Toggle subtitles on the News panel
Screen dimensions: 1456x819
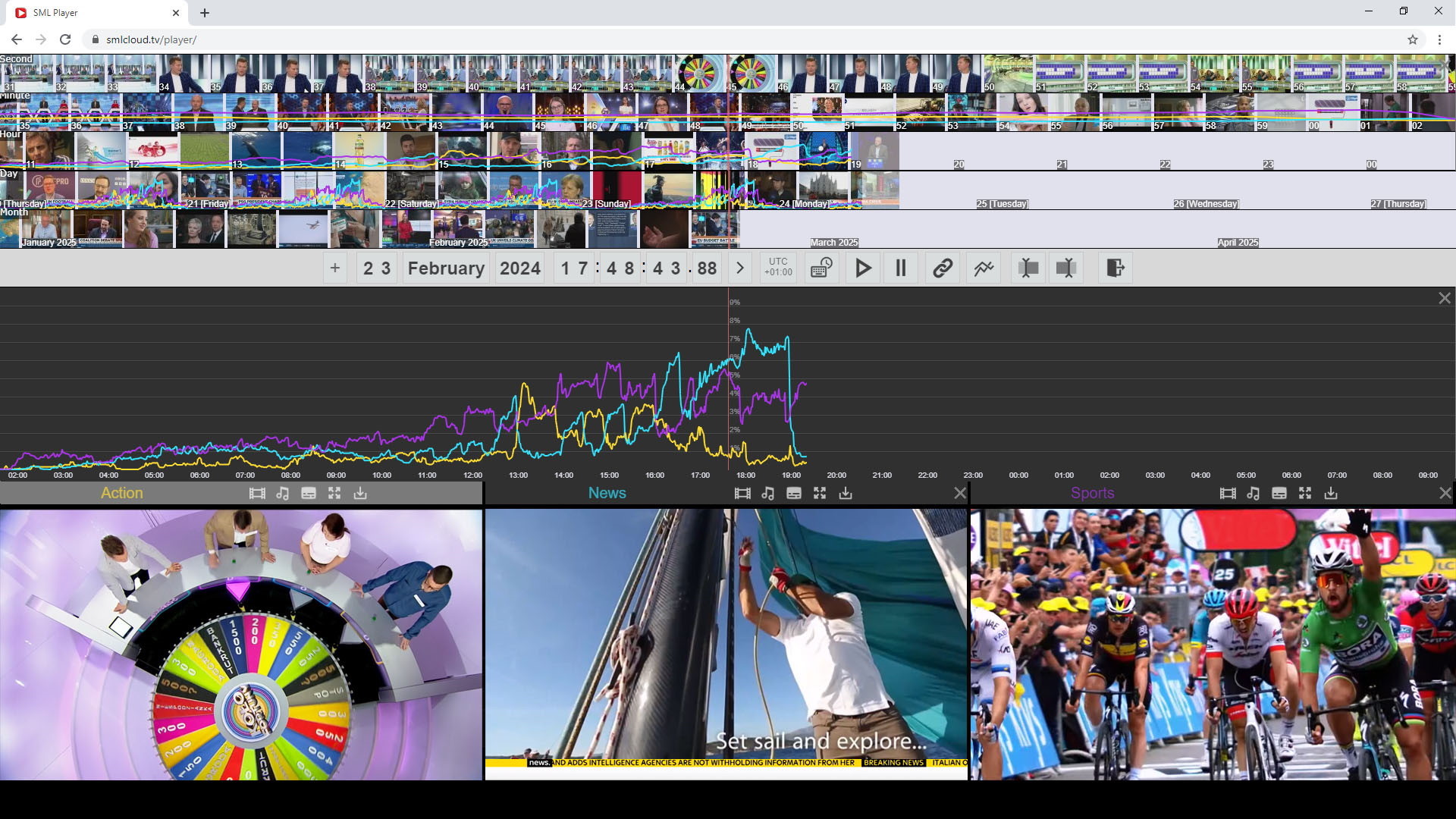[x=794, y=494]
